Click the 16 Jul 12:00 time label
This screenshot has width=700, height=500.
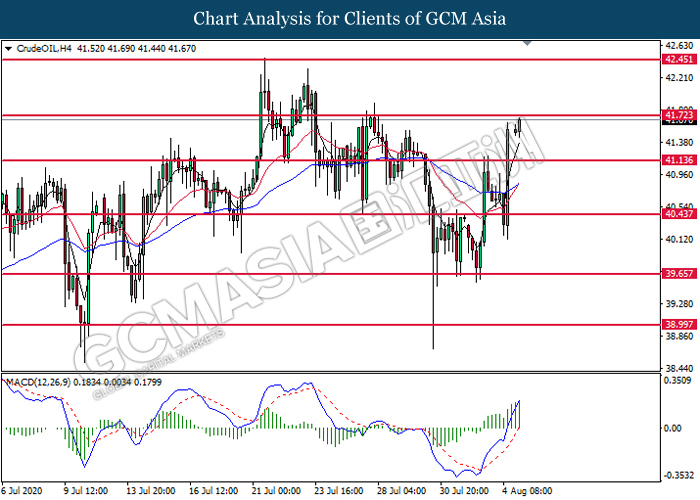[x=213, y=491]
